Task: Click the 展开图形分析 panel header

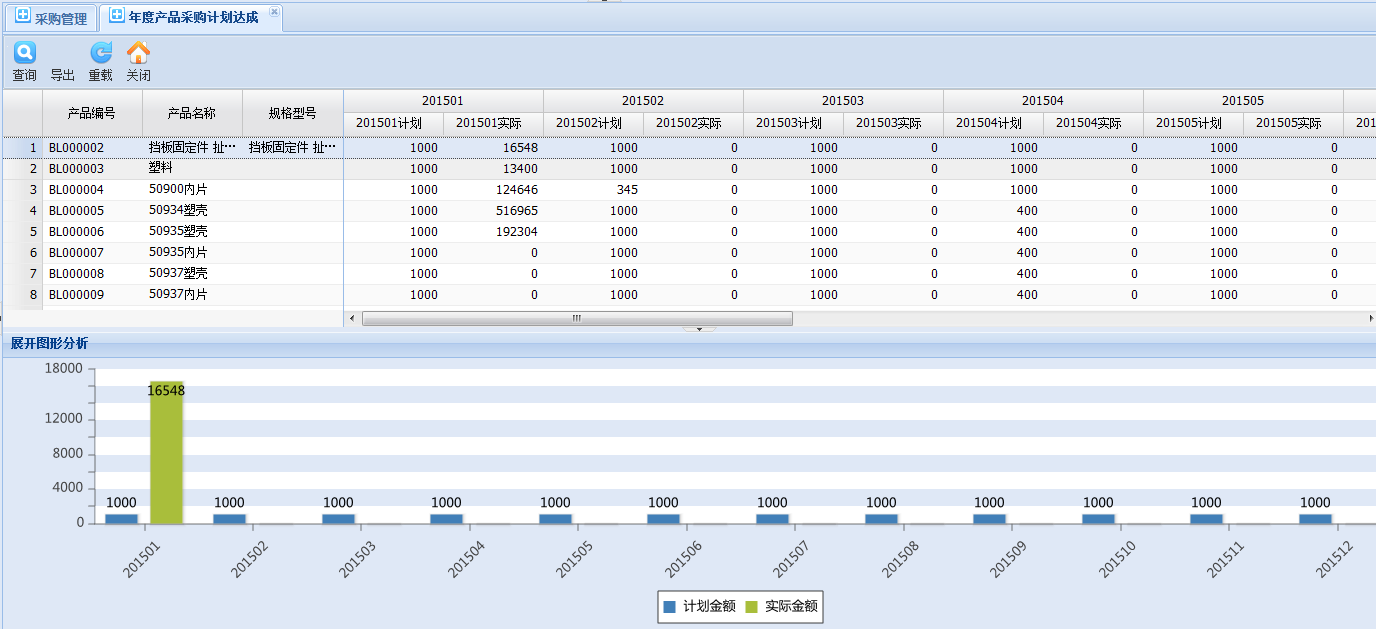Action: click(49, 343)
